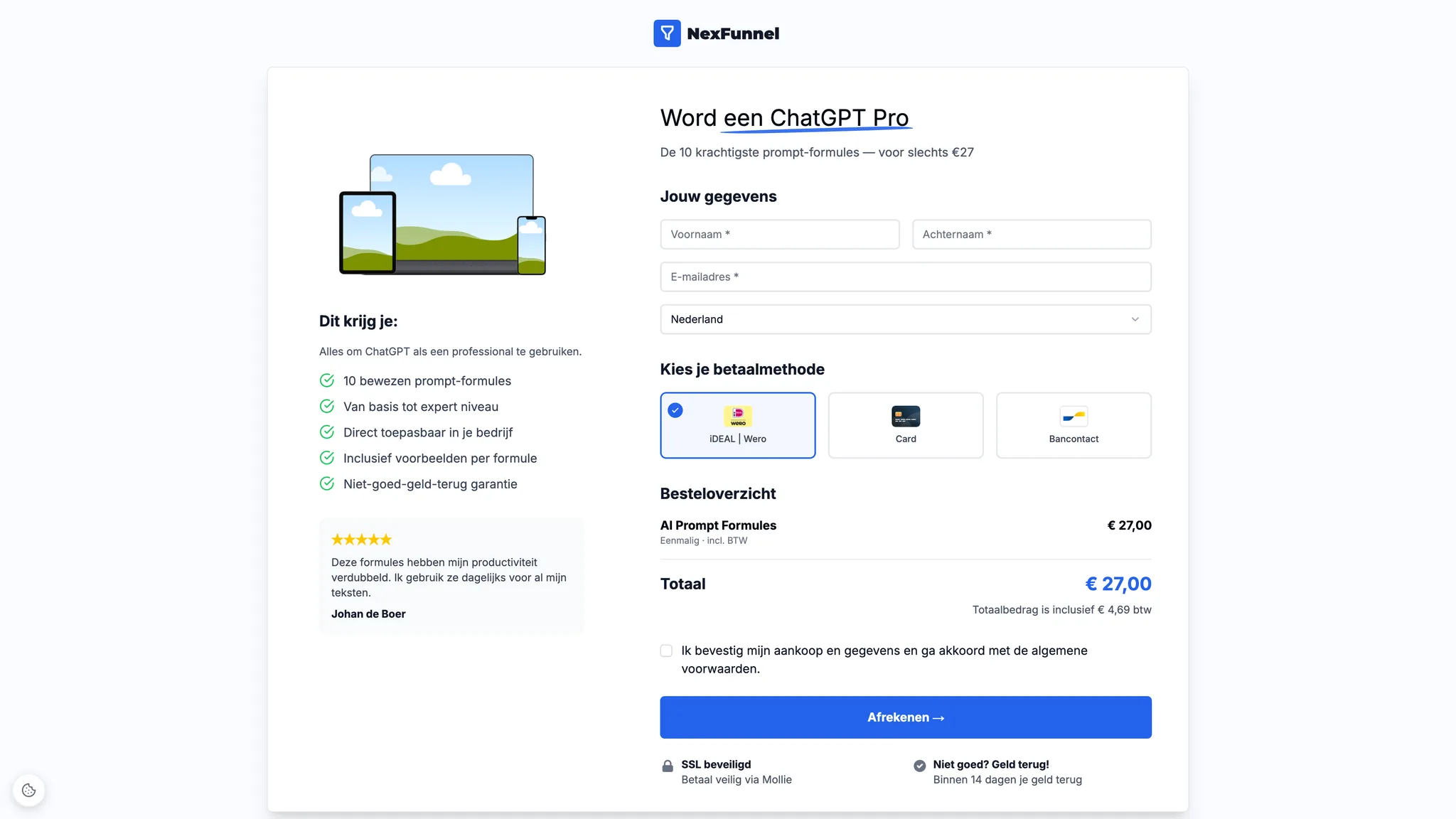
Task: Click the 'Besteloverzicht' heading
Action: [718, 493]
